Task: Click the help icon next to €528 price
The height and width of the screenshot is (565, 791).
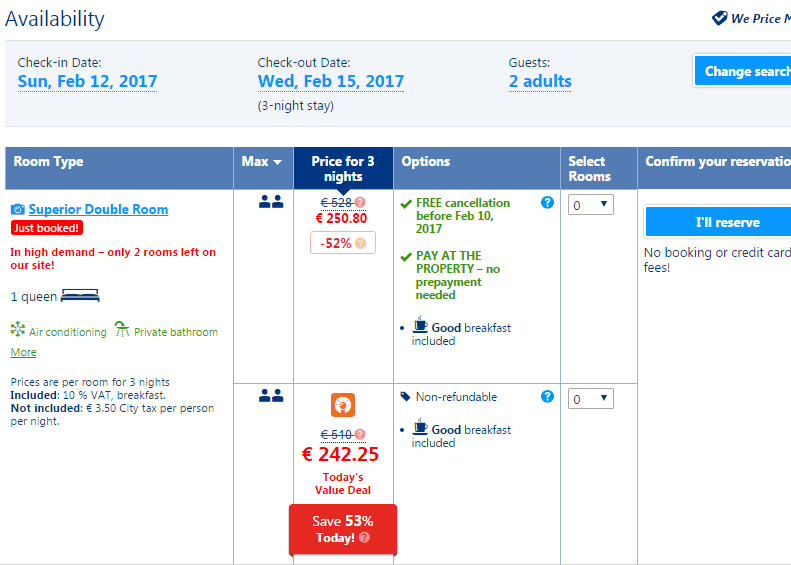Action: (x=360, y=203)
